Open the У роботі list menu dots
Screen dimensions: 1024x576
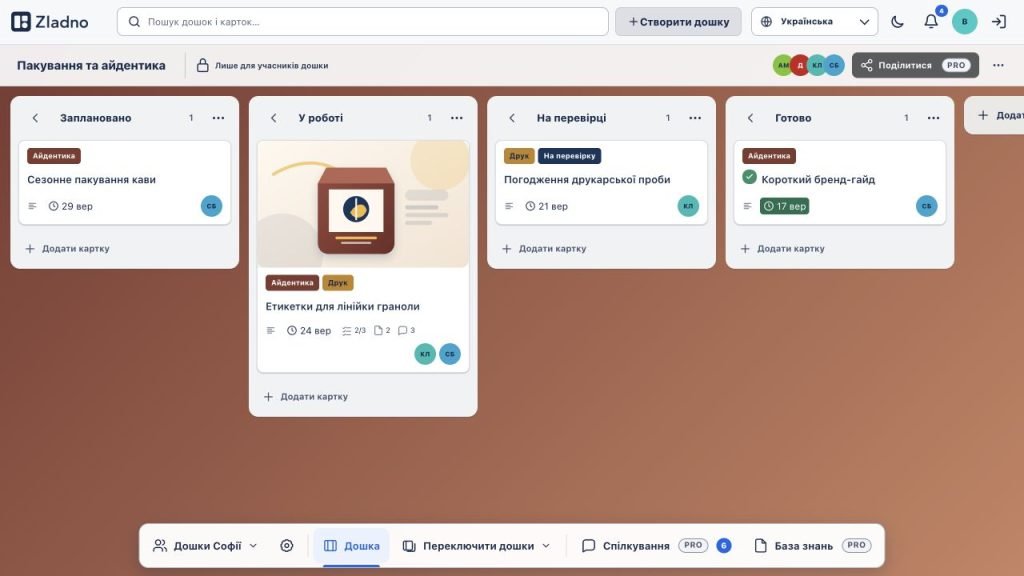click(x=456, y=118)
